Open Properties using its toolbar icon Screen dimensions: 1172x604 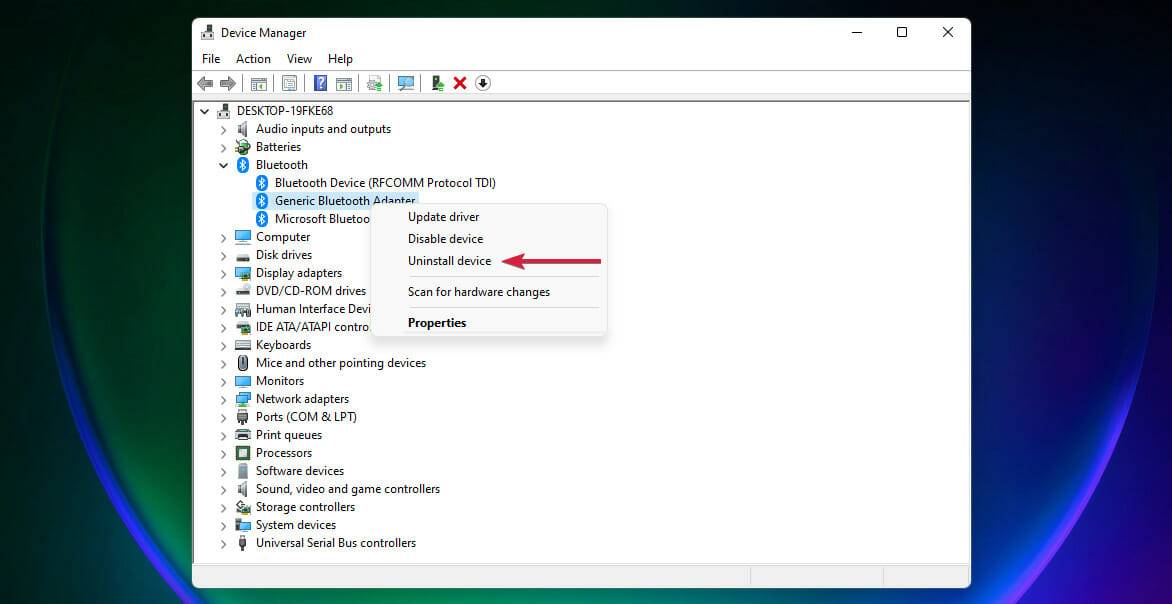coord(289,83)
